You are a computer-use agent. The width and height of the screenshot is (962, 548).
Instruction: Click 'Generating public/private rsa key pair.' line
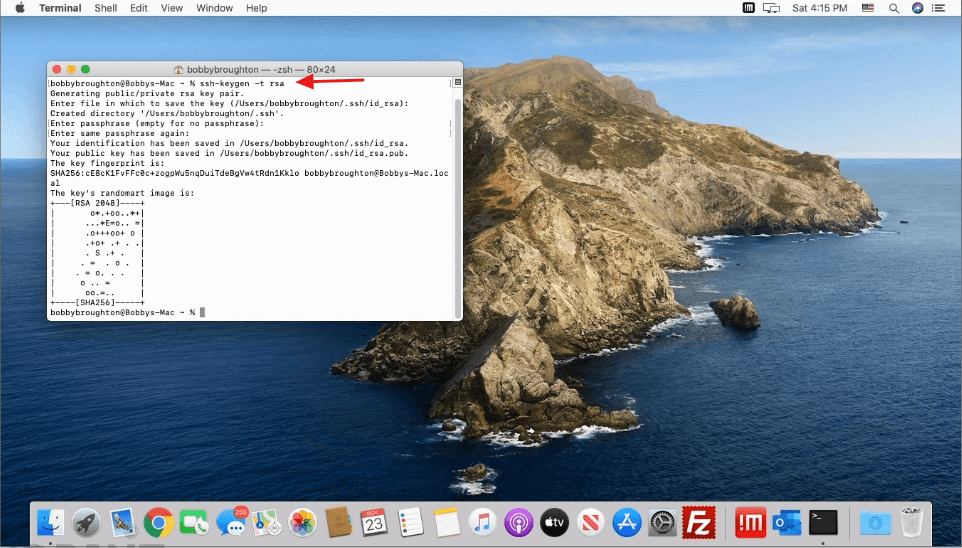point(147,93)
